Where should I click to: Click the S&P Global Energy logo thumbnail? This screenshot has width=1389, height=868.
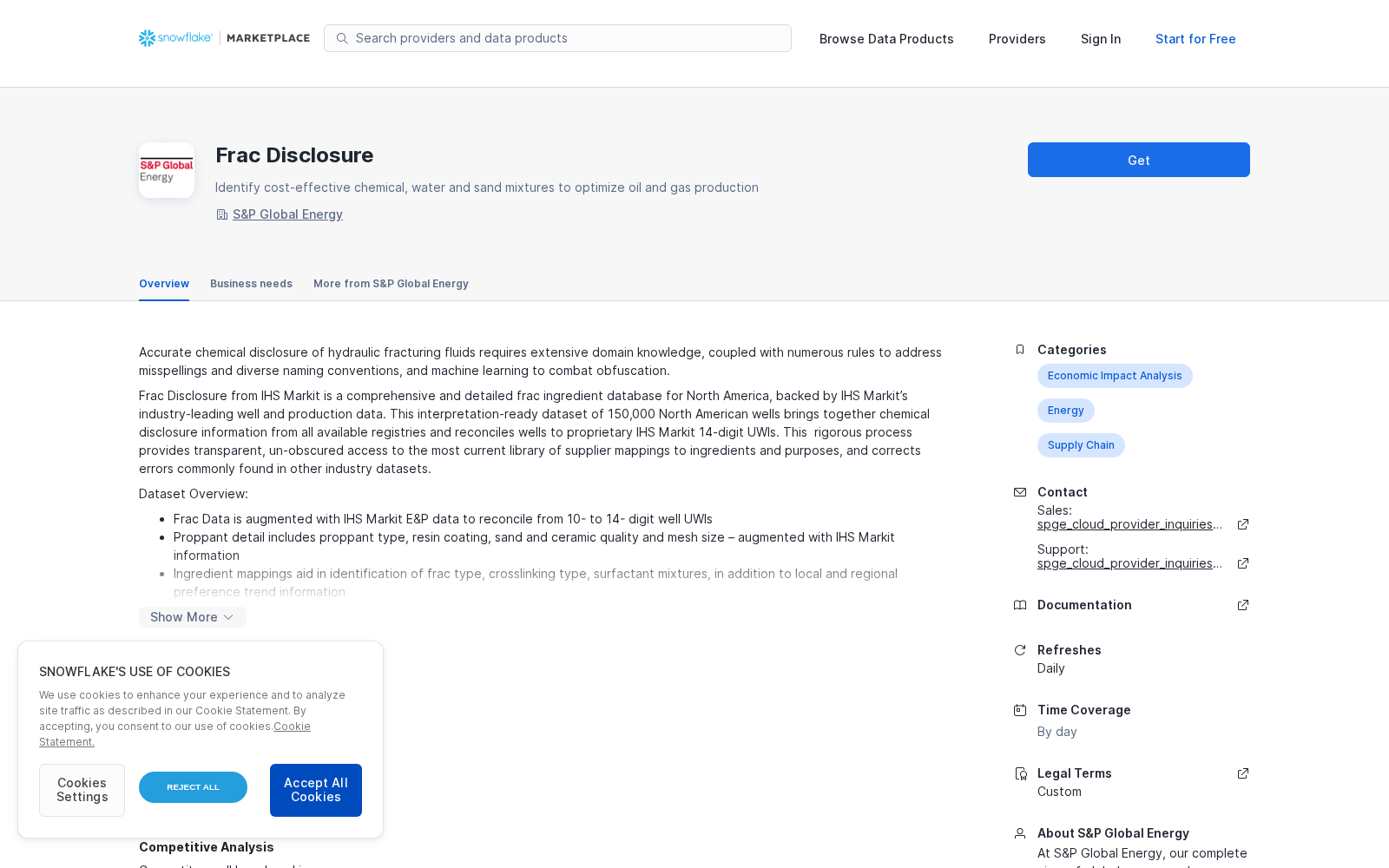pos(167,170)
